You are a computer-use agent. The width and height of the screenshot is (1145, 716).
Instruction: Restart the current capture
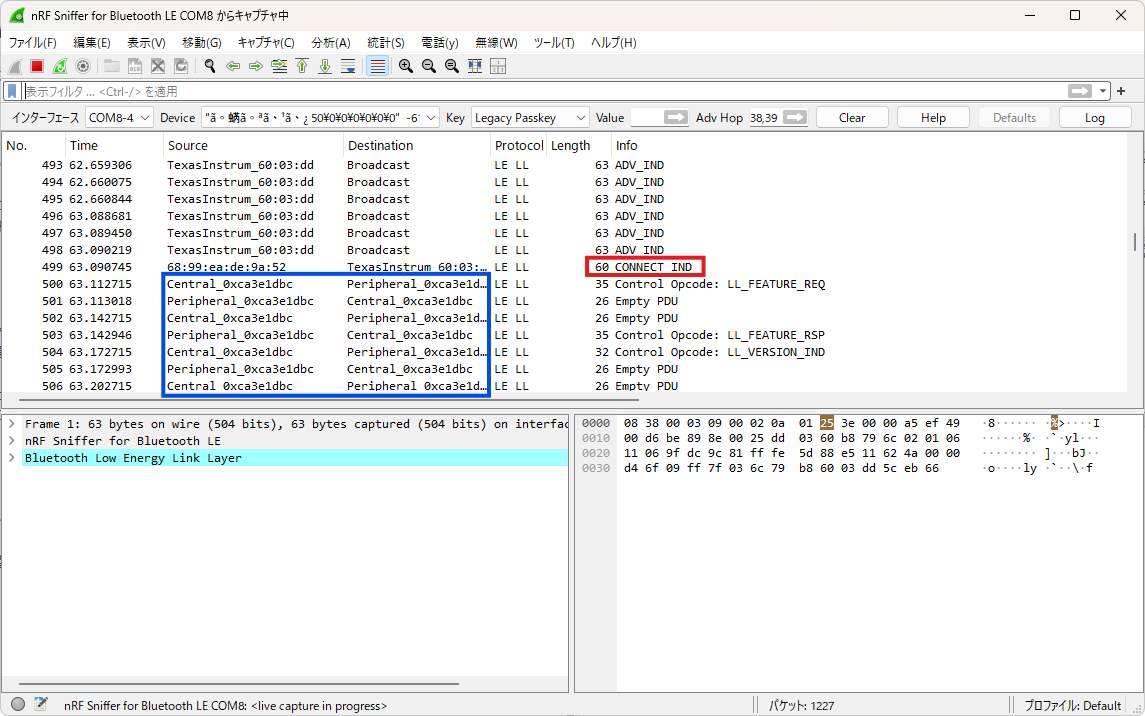point(61,66)
